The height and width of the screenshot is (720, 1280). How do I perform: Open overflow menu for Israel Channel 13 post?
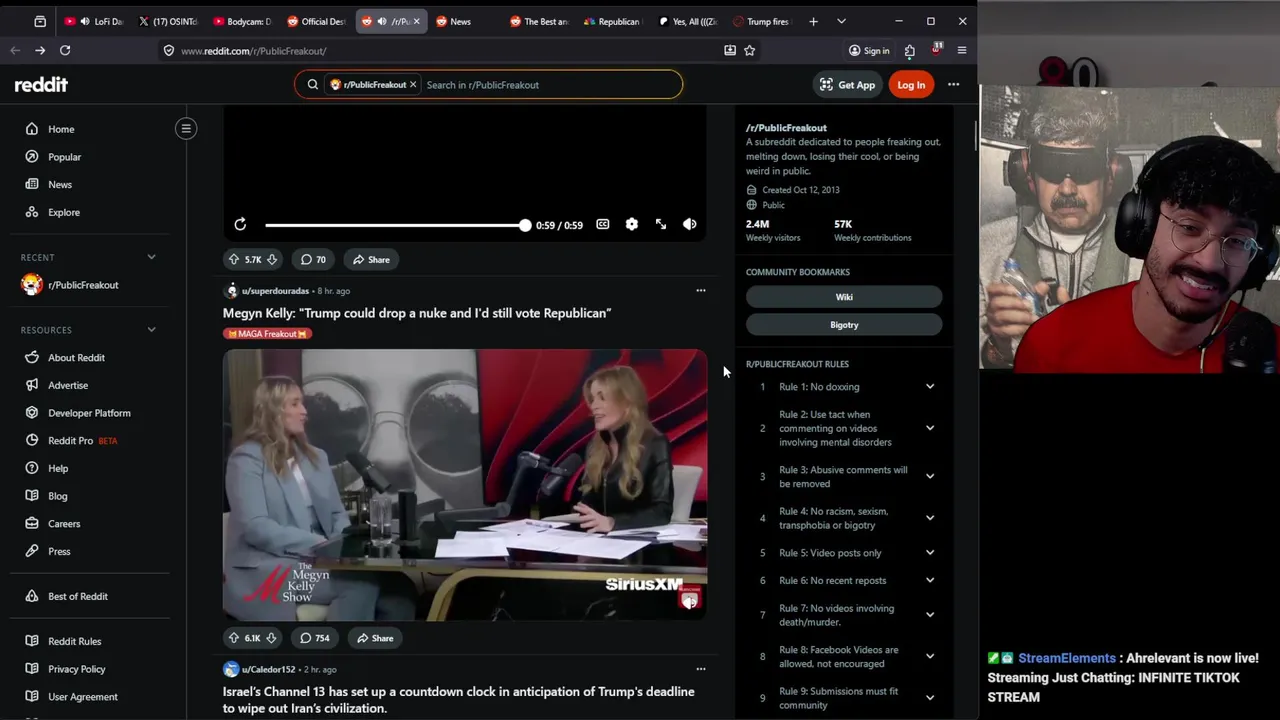pyautogui.click(x=700, y=669)
